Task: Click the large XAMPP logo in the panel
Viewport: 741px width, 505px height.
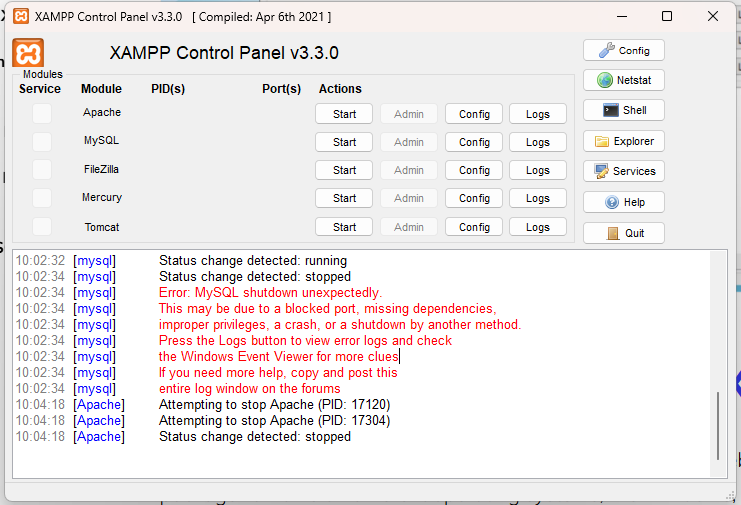Action: click(28, 53)
